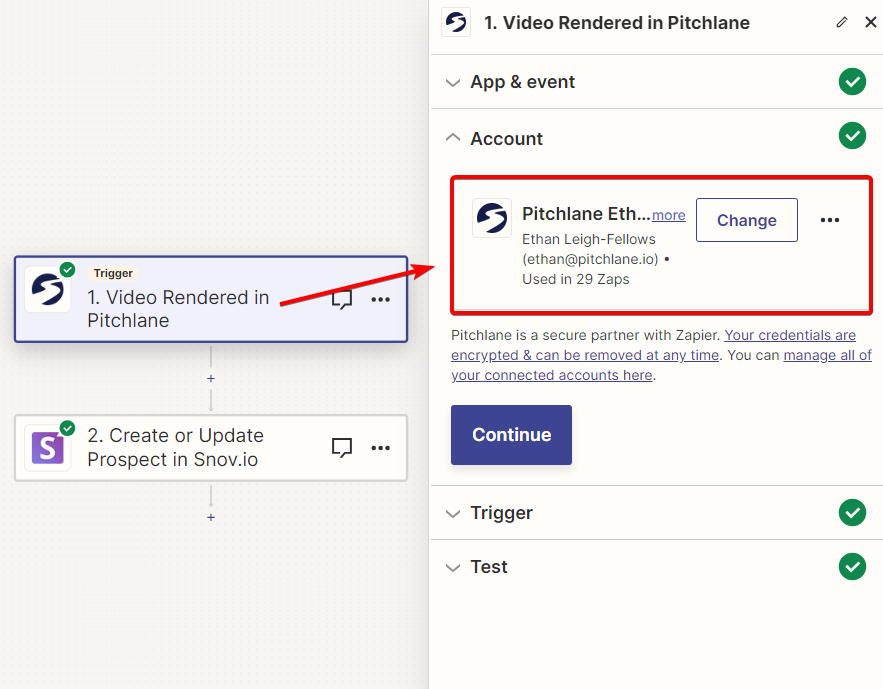The height and width of the screenshot is (689, 883).
Task: Expand the Test section
Action: coord(656,567)
